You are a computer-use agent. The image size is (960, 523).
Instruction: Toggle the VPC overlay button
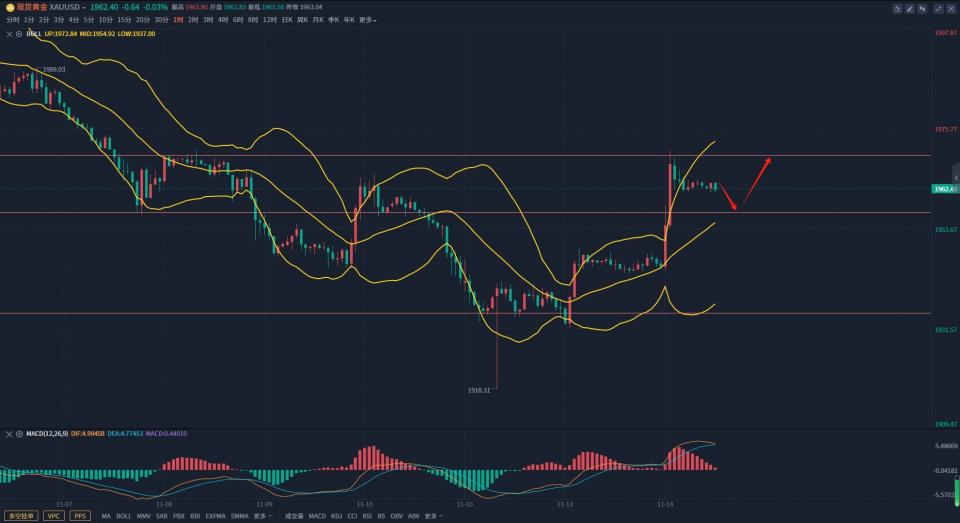[x=52, y=516]
